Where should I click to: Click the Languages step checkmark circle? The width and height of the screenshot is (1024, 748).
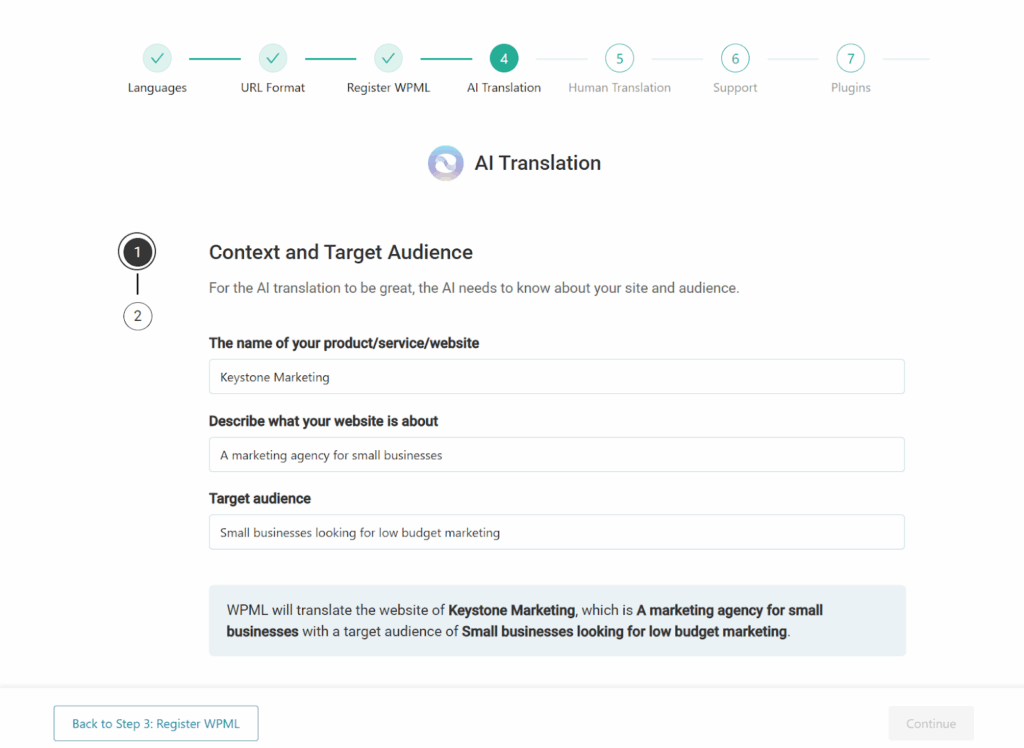[x=157, y=59]
